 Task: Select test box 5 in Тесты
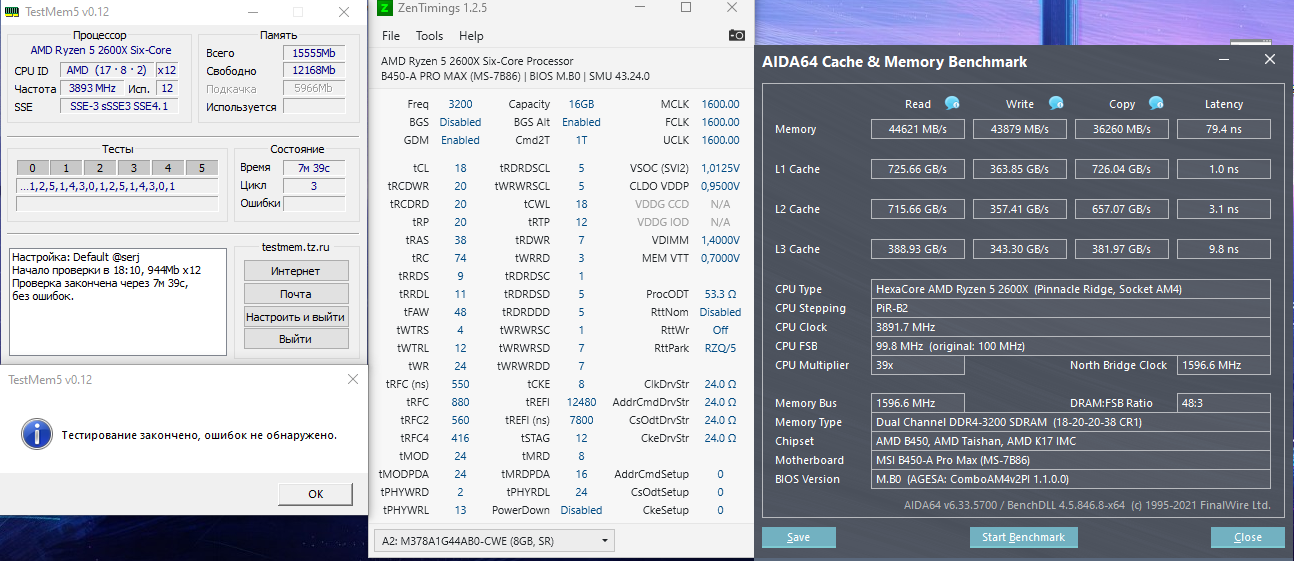tap(202, 168)
